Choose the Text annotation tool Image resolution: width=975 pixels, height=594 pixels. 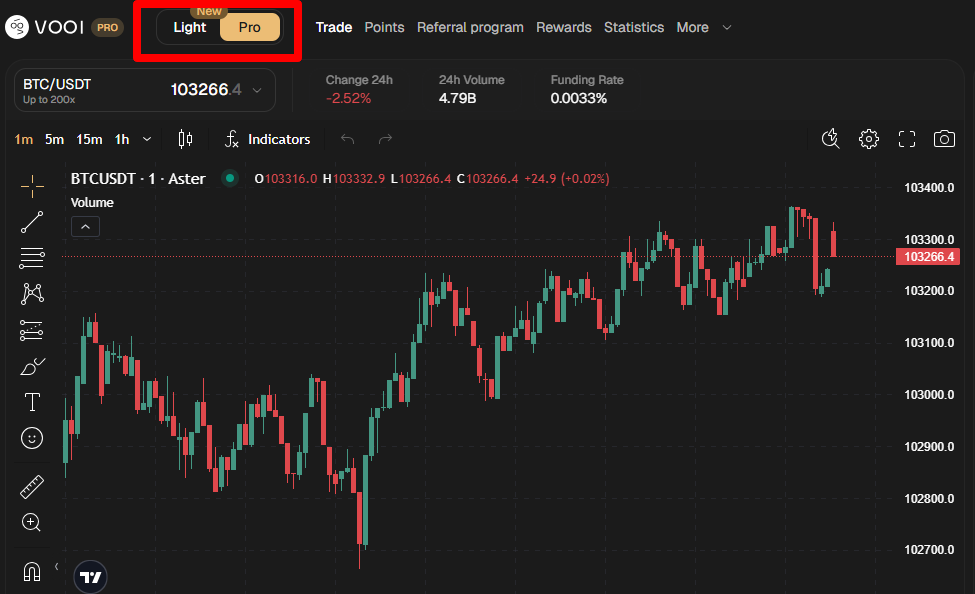(32, 402)
